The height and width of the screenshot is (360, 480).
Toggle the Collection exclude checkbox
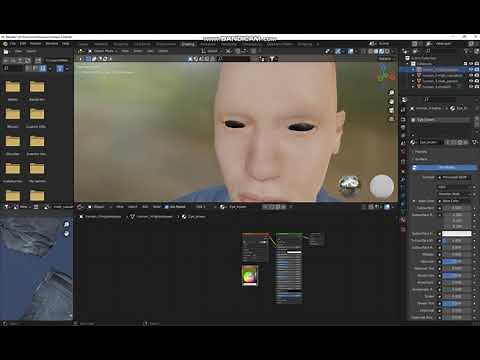(465, 64)
